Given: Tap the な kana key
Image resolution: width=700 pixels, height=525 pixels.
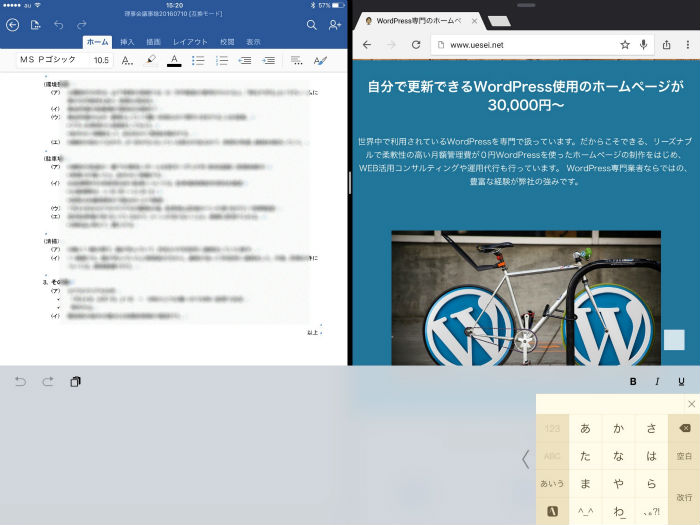Looking at the screenshot, I should [618, 456].
